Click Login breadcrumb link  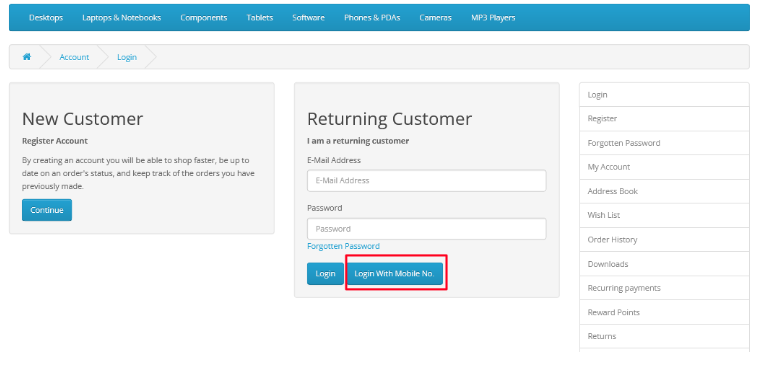pyautogui.click(x=127, y=57)
